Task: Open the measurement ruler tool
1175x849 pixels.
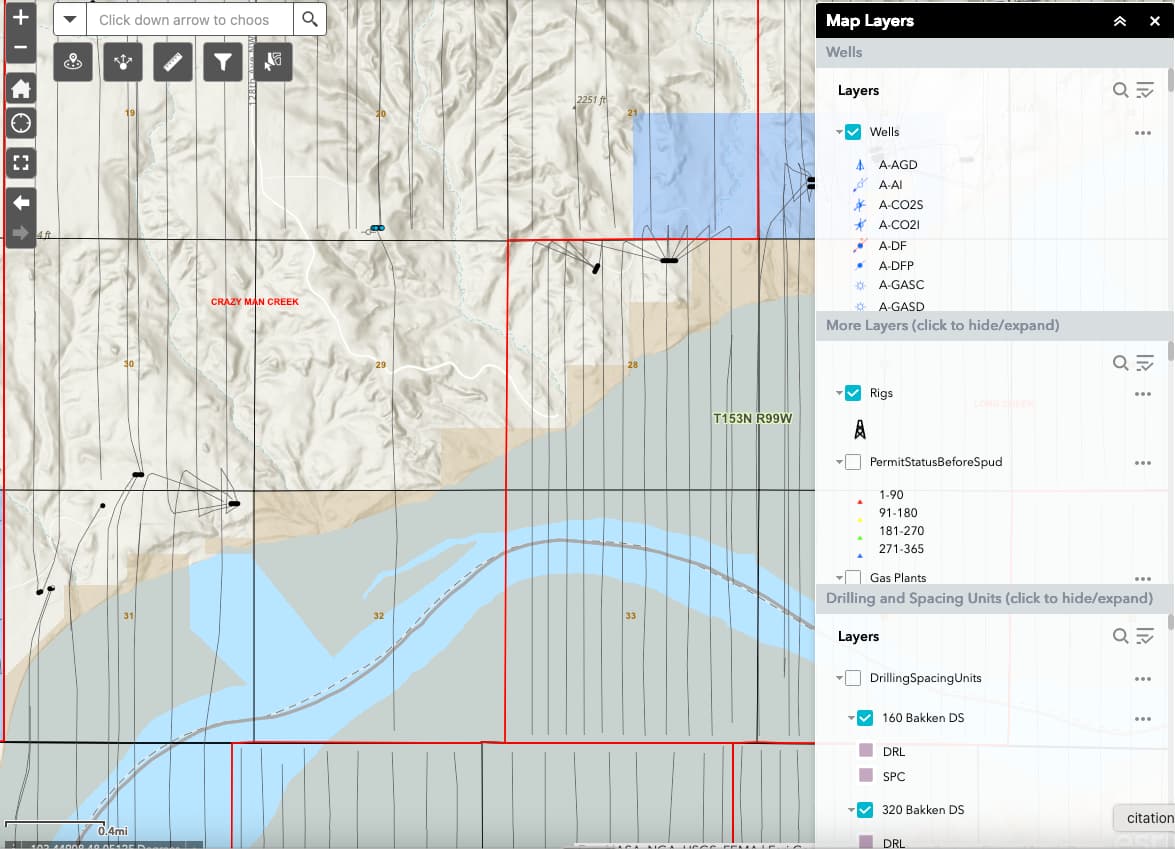Action: [173, 62]
